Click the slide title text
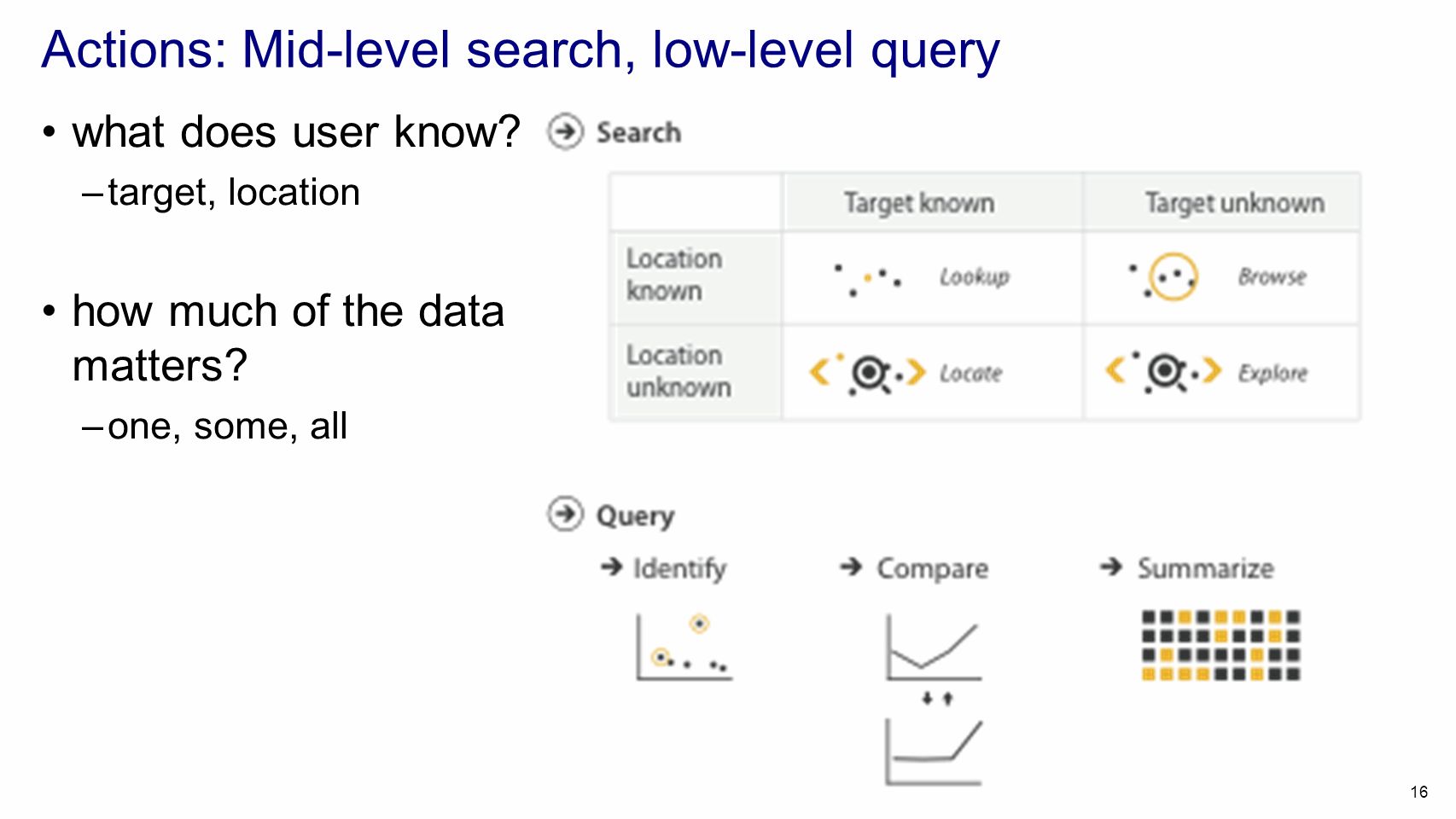 521,49
